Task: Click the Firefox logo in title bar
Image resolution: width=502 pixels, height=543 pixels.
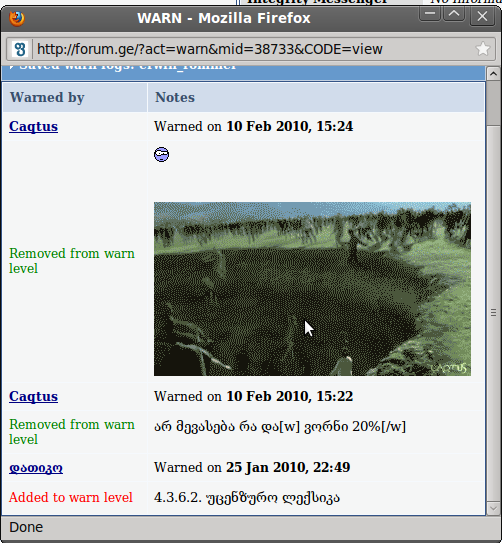Action: pyautogui.click(x=17, y=18)
